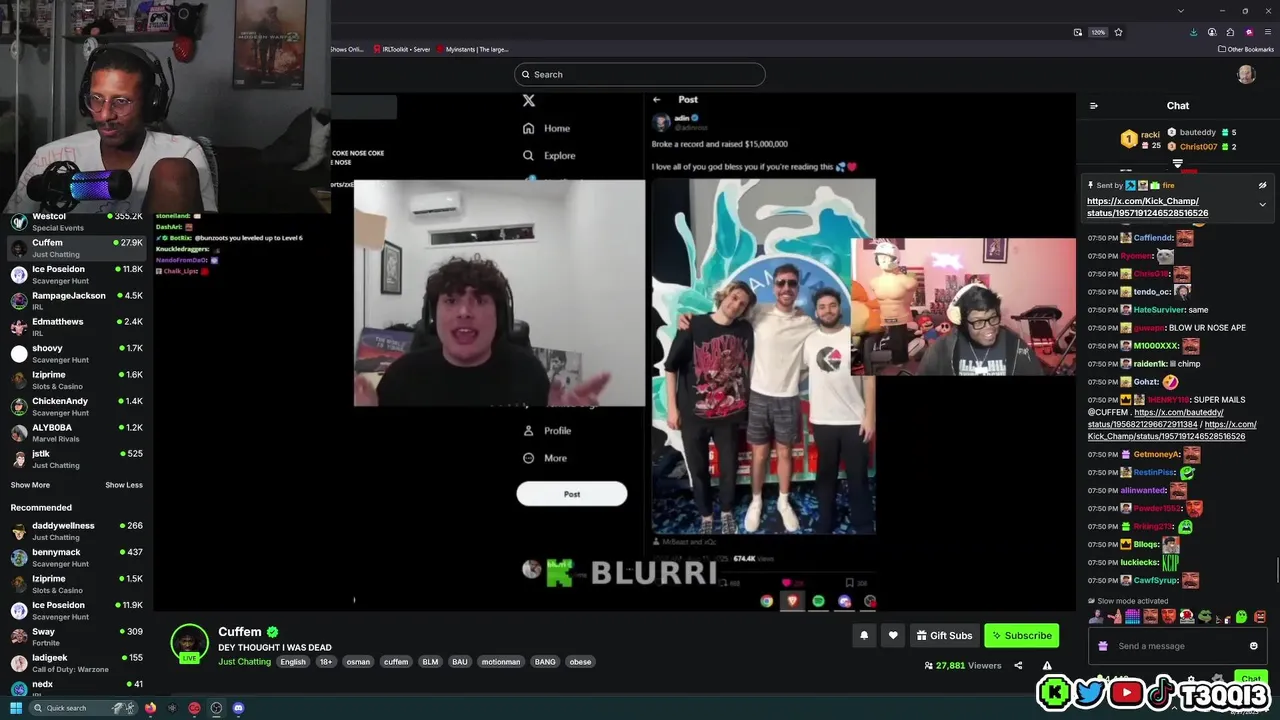Click the white Post button in stream
Image resolution: width=1280 pixels, height=720 pixels.
[572, 494]
